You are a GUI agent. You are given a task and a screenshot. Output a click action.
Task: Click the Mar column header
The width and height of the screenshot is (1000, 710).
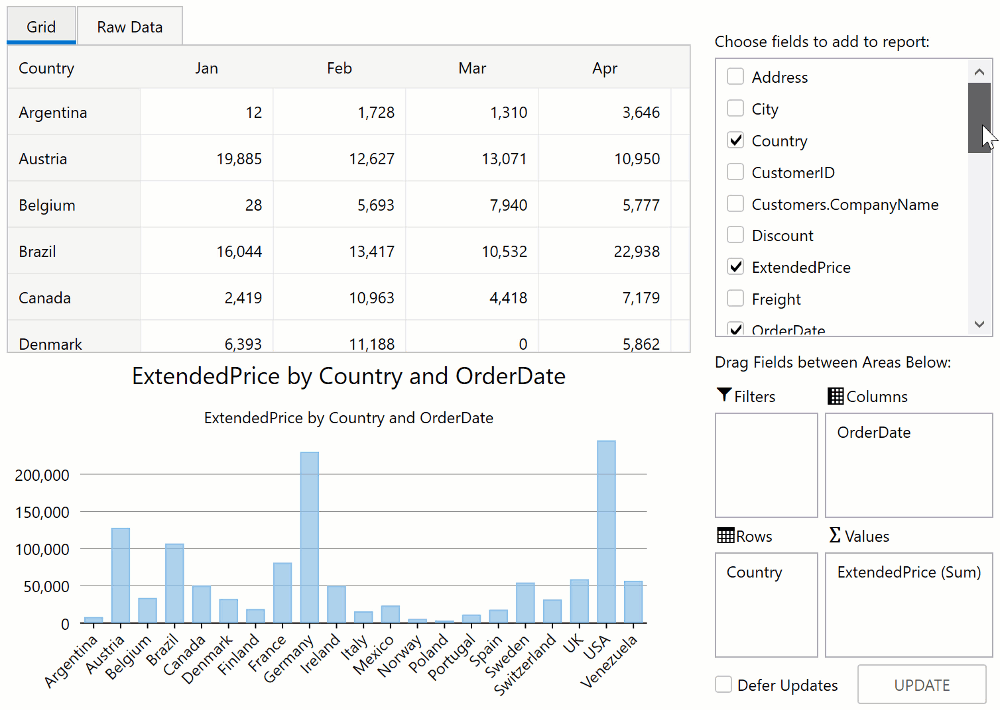pos(472,68)
